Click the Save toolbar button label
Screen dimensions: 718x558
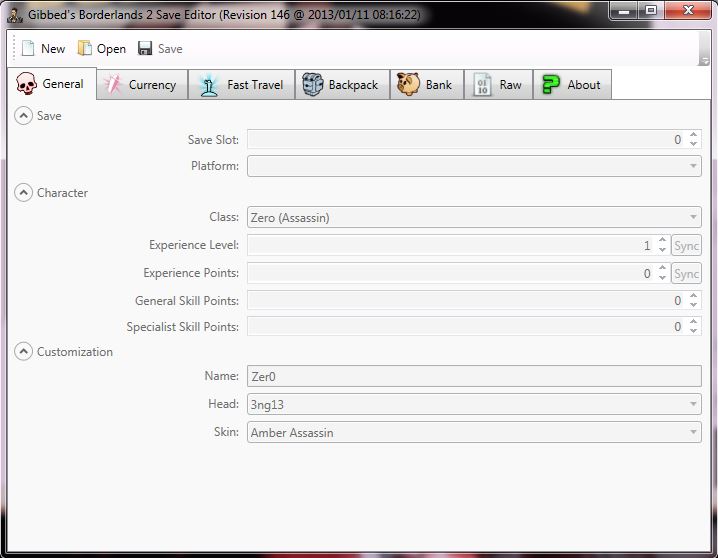pos(170,49)
